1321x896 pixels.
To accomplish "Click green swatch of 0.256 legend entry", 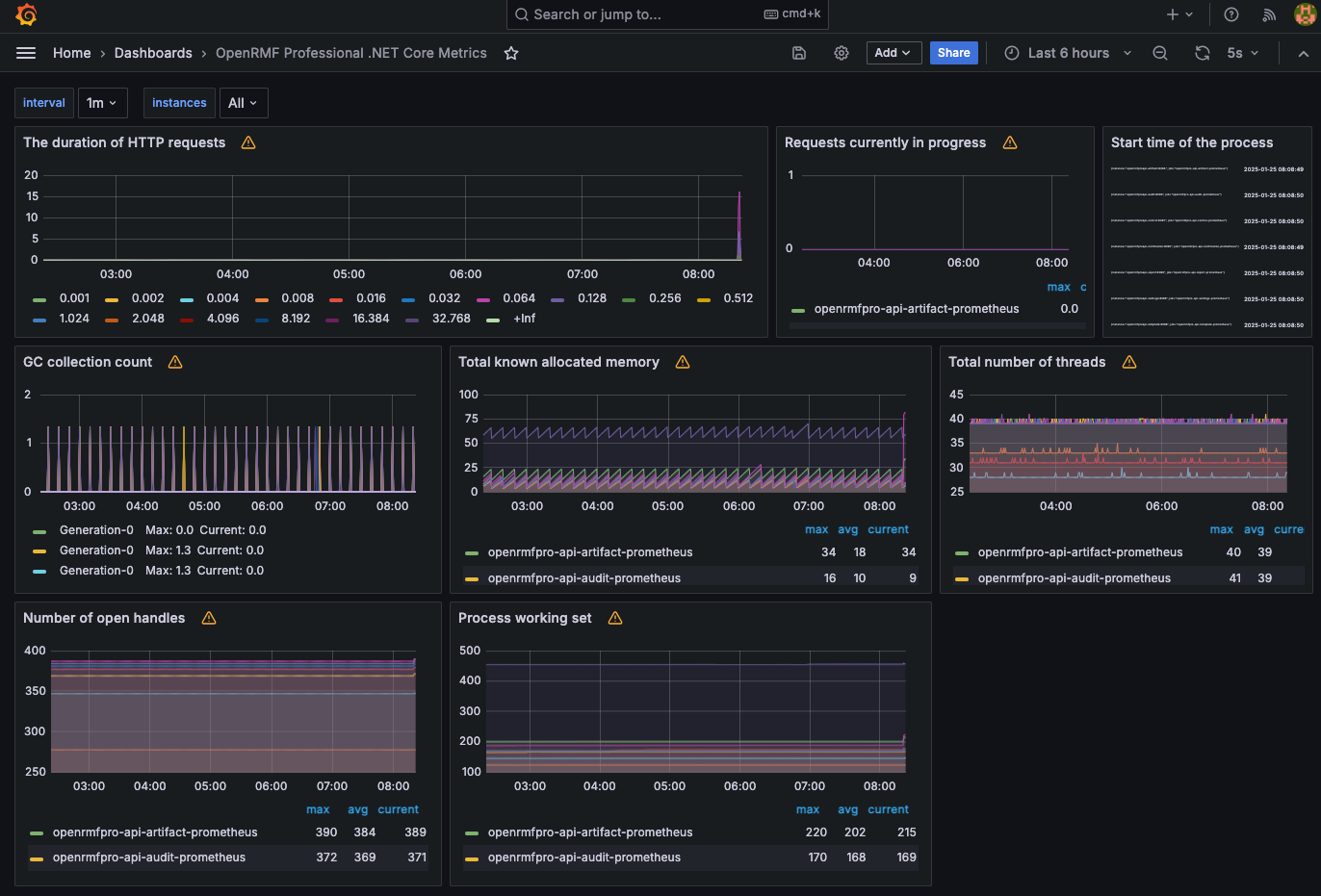I will pyautogui.click(x=629, y=299).
